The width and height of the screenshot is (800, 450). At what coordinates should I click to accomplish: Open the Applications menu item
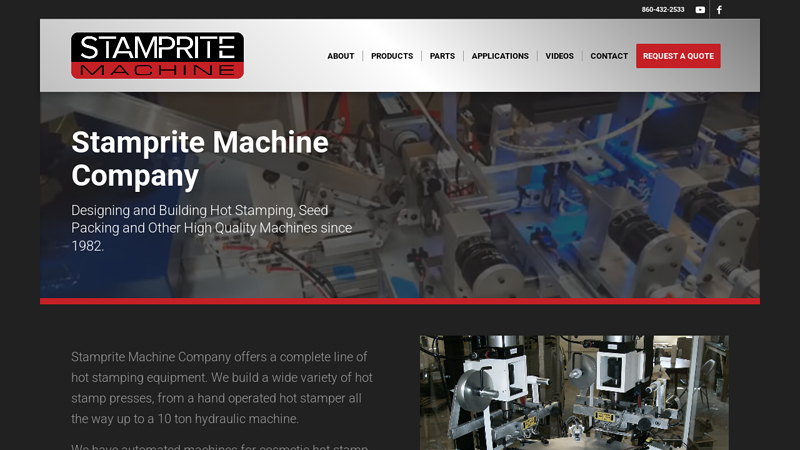[500, 56]
